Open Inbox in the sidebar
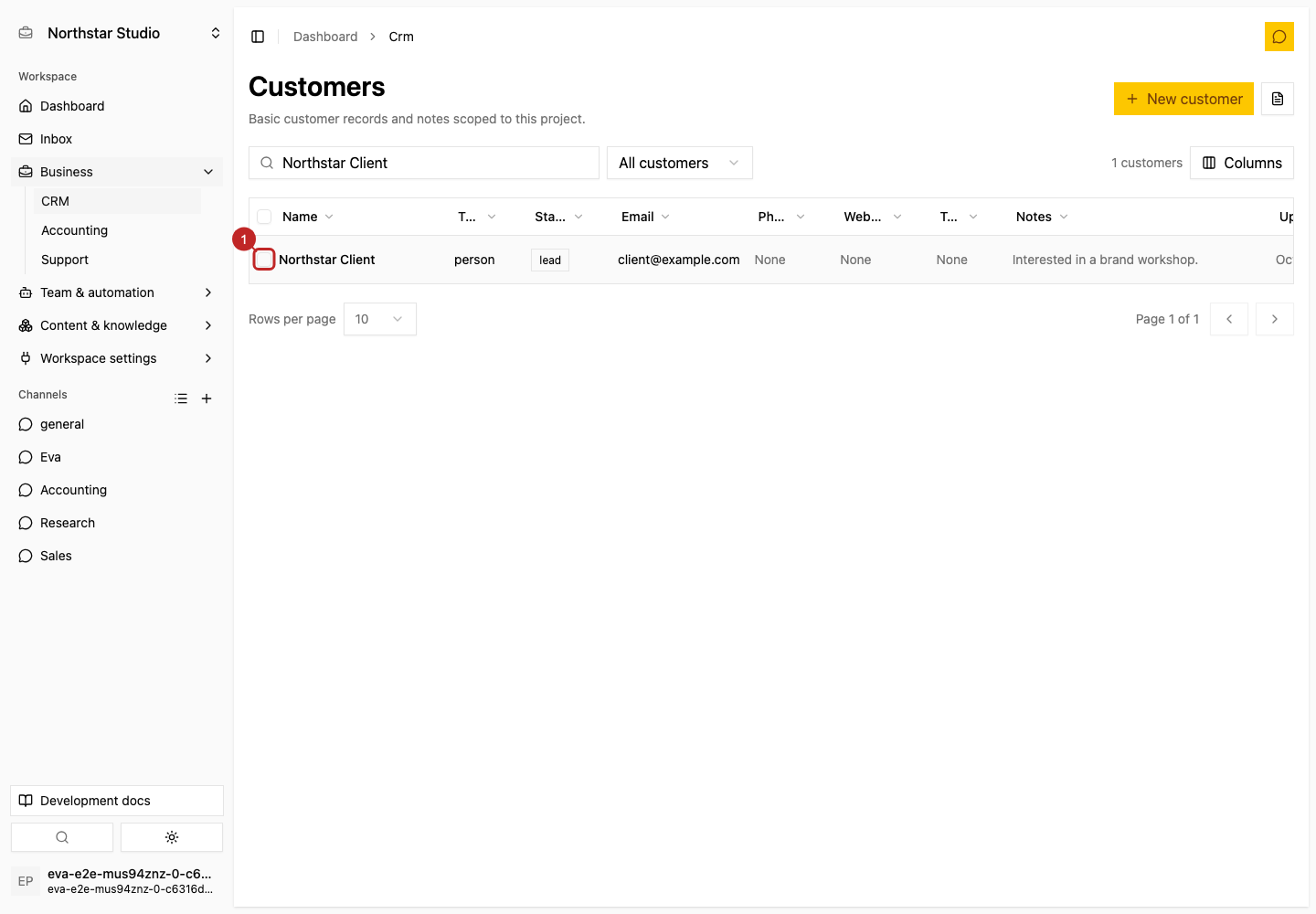 (x=117, y=139)
